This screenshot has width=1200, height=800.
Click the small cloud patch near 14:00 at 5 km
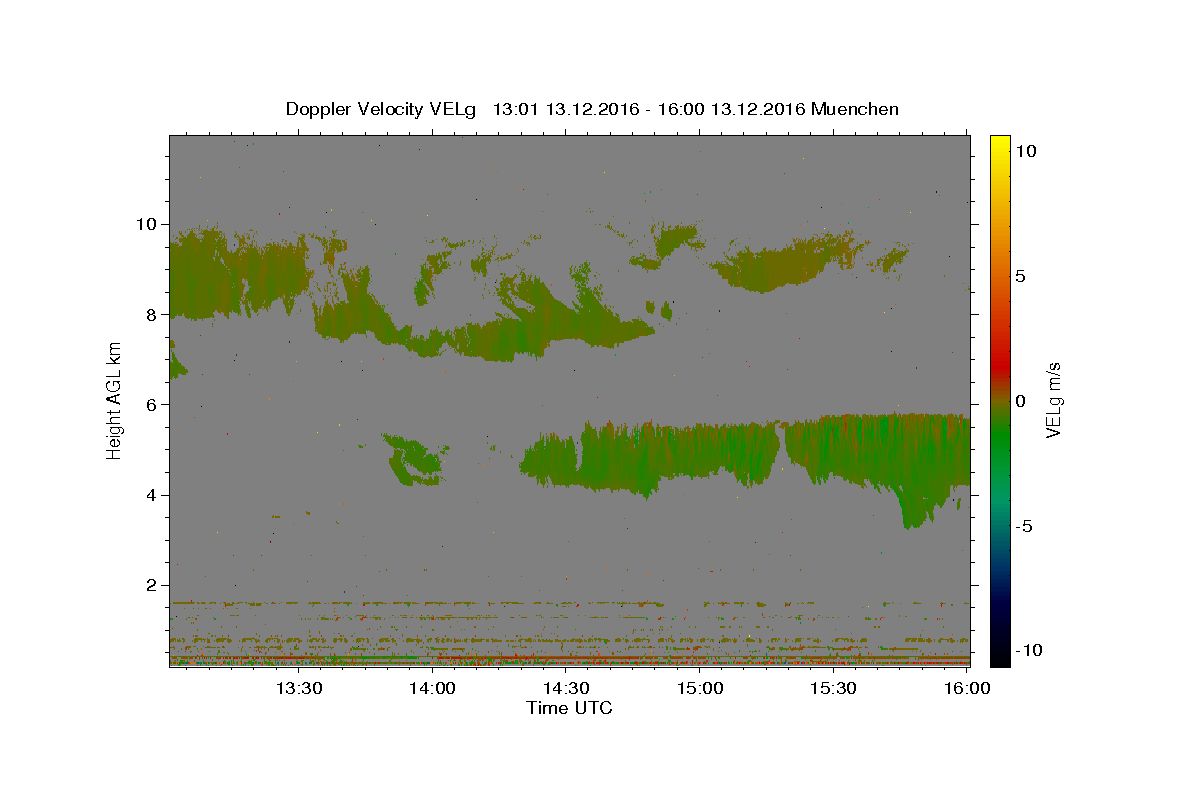point(413,460)
